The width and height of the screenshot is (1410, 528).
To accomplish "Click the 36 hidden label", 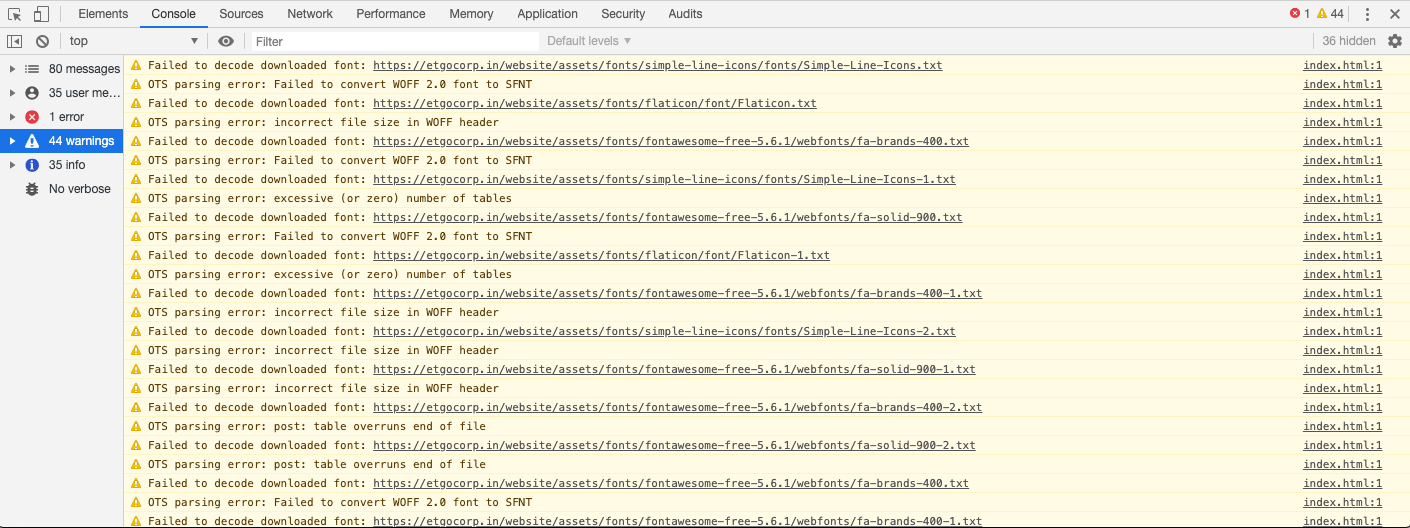I will (x=1349, y=41).
